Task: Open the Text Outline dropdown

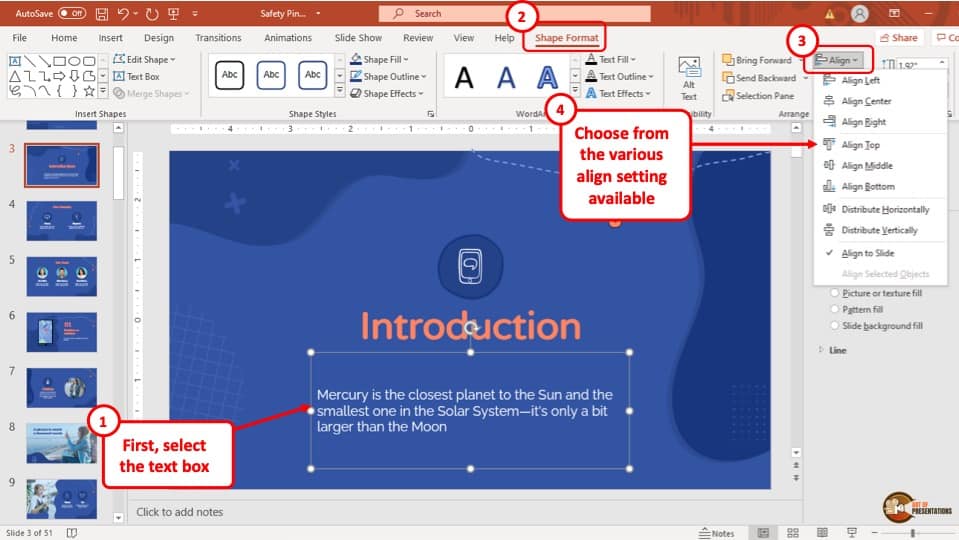Action: 620,76
